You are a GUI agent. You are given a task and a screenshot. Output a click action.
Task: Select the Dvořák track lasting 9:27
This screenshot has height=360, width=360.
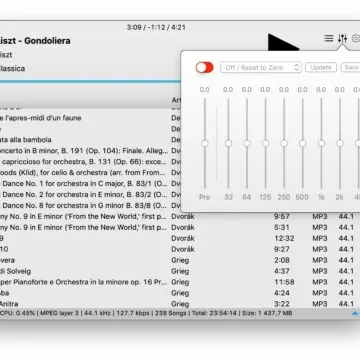(x=180, y=249)
